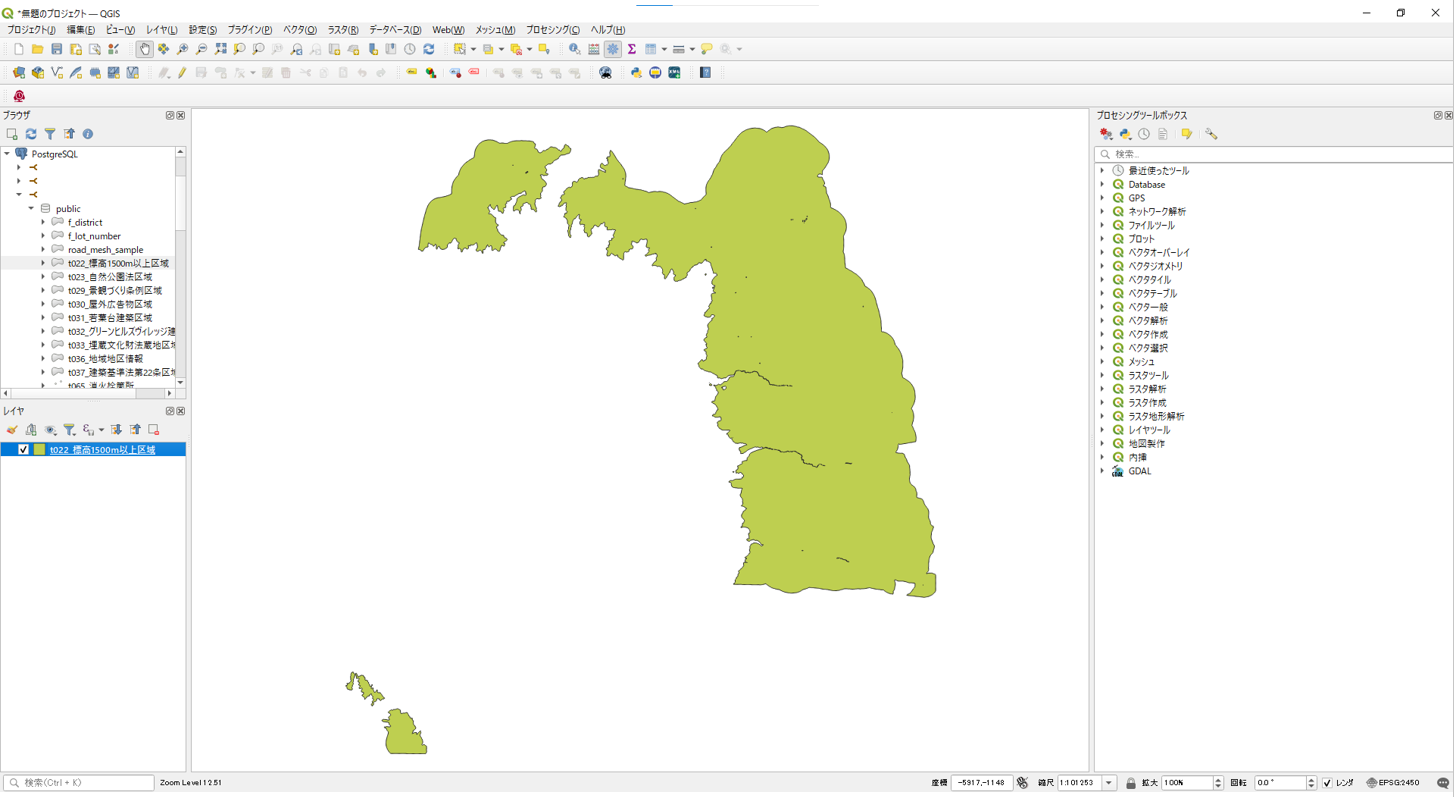
Task: Toggle visibility of t022_標高1500m以上区域 layer
Action: [24, 450]
